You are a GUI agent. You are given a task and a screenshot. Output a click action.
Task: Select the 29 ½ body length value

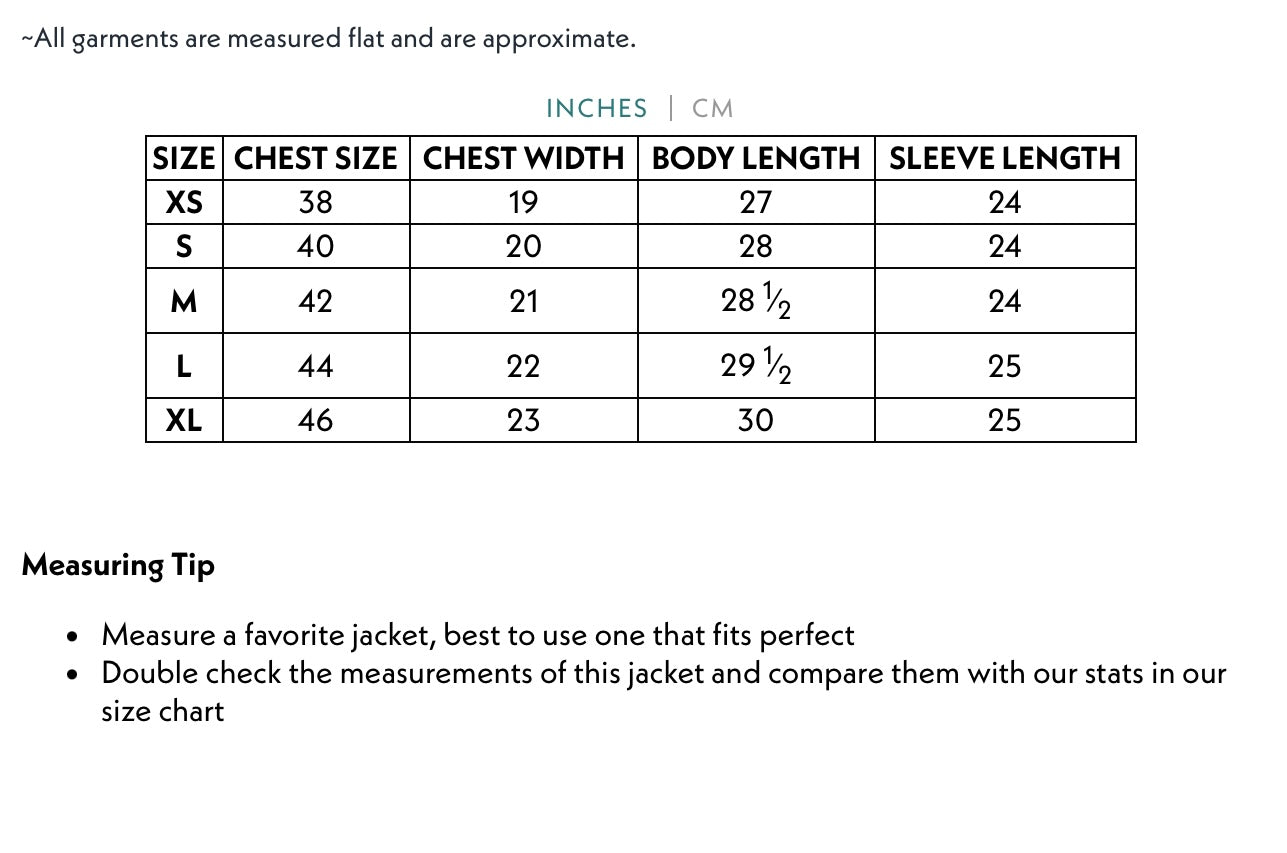click(x=756, y=366)
